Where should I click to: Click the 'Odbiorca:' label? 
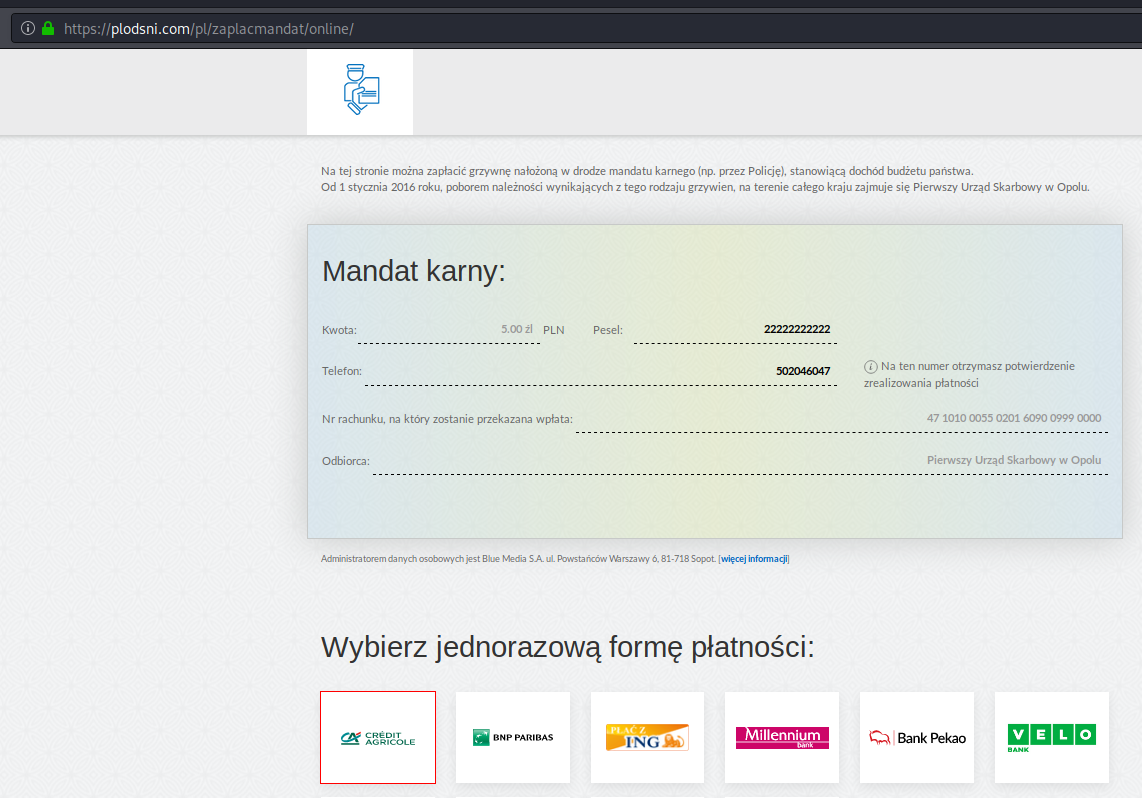pos(346,461)
